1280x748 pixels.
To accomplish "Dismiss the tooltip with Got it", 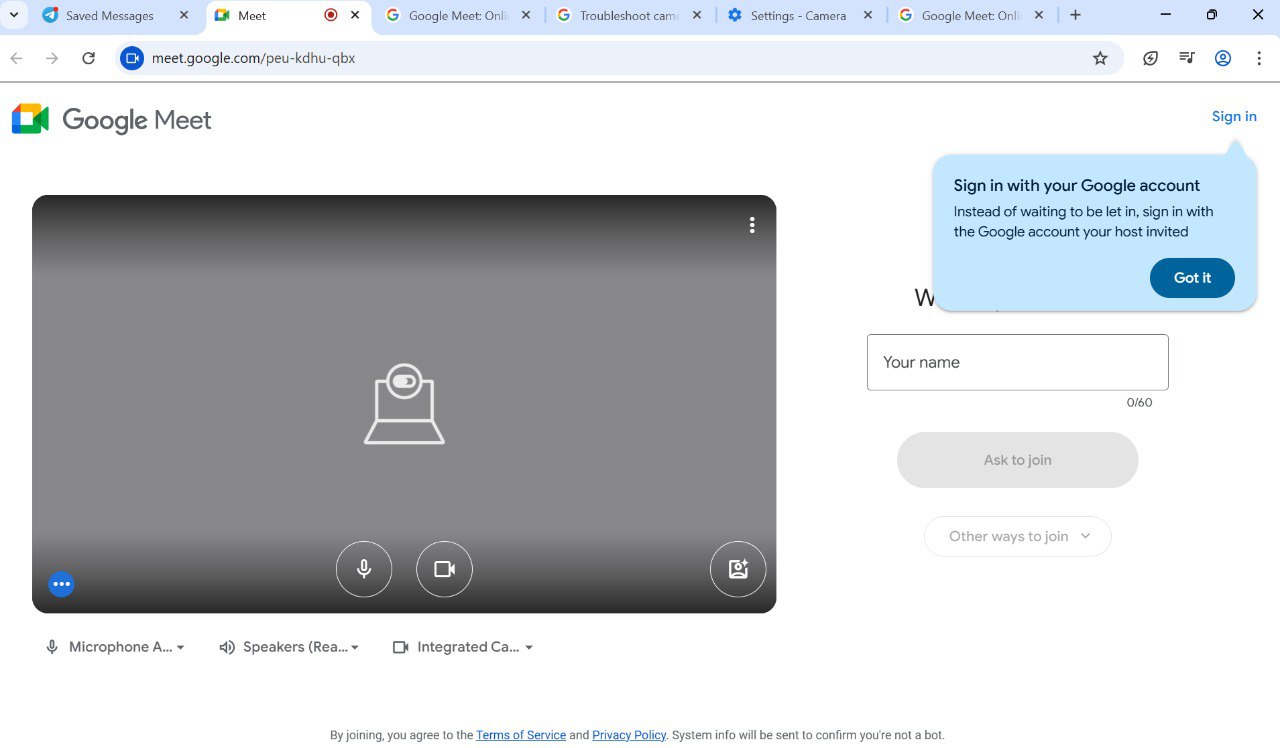I will tap(1192, 278).
